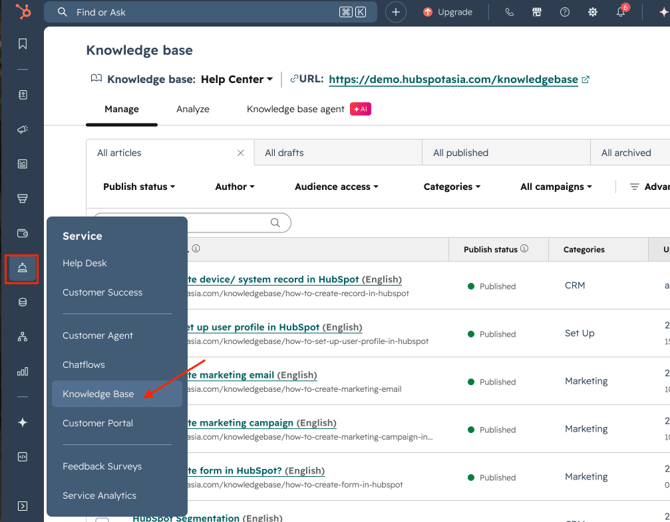The image size is (670, 522).
Task: Open the Publish status filter dropdown
Action: pyautogui.click(x=139, y=187)
